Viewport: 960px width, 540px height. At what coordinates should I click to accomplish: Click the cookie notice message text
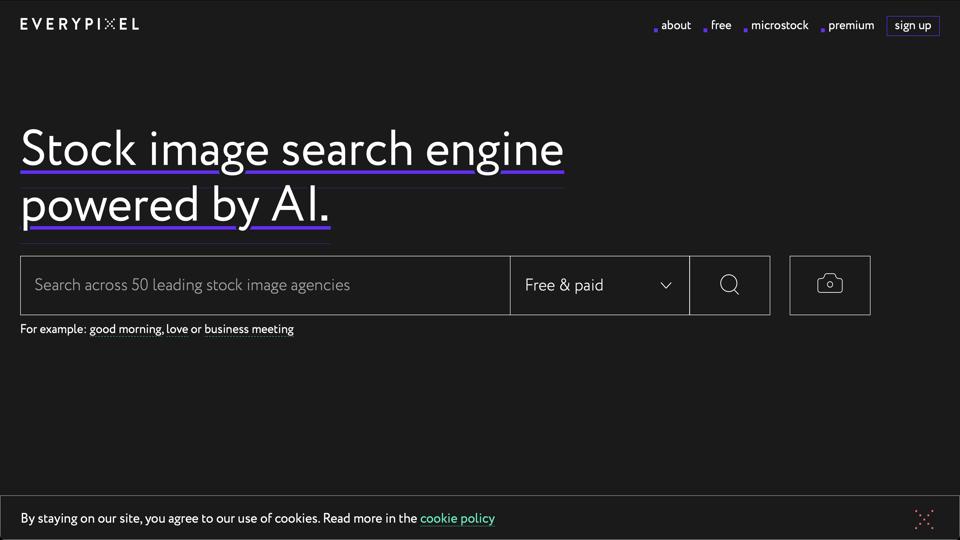coord(219,518)
